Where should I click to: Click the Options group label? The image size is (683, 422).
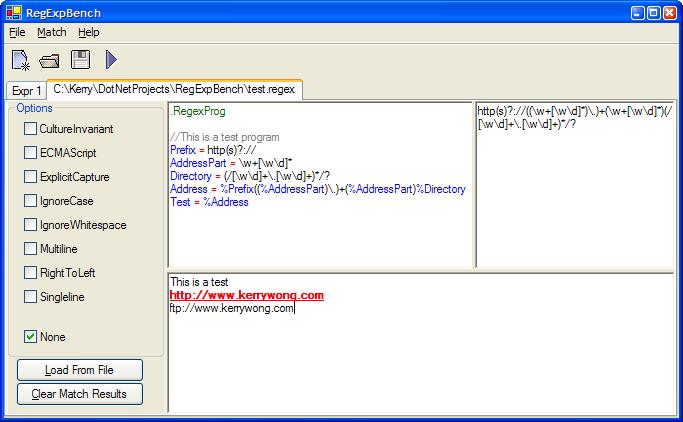[34, 108]
